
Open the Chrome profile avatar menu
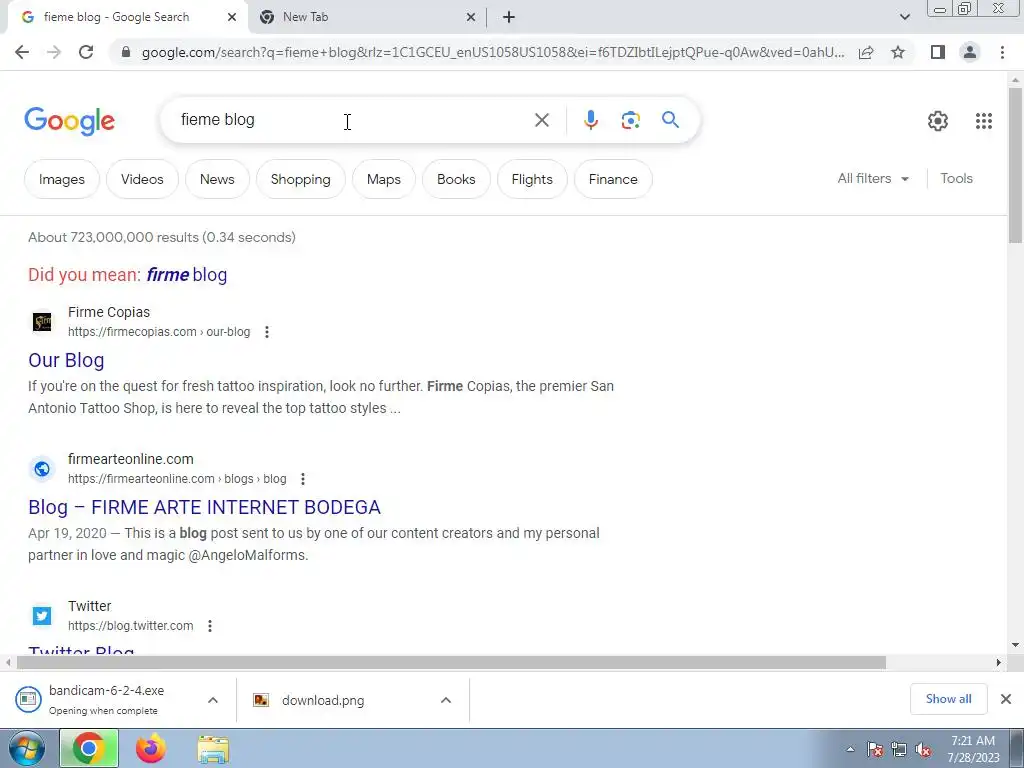tap(970, 52)
